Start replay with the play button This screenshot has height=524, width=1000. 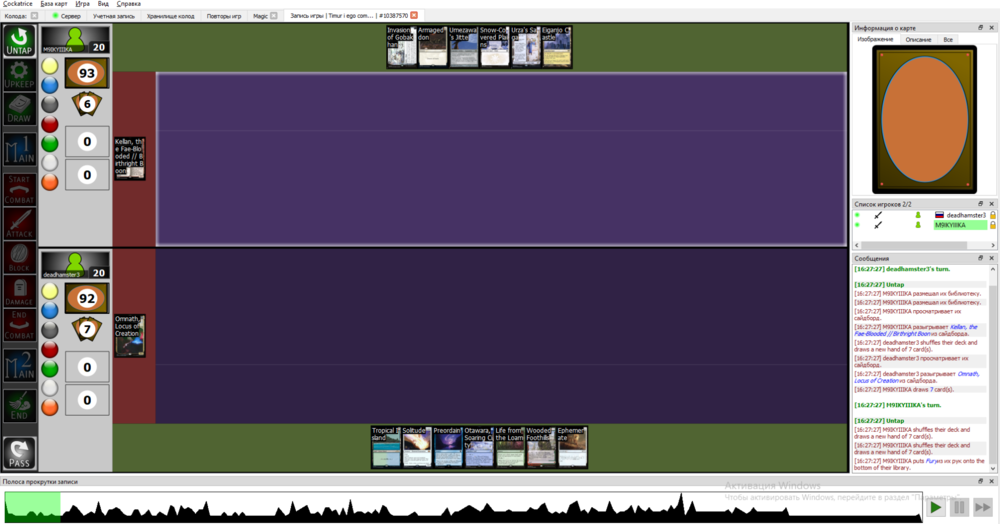(935, 507)
